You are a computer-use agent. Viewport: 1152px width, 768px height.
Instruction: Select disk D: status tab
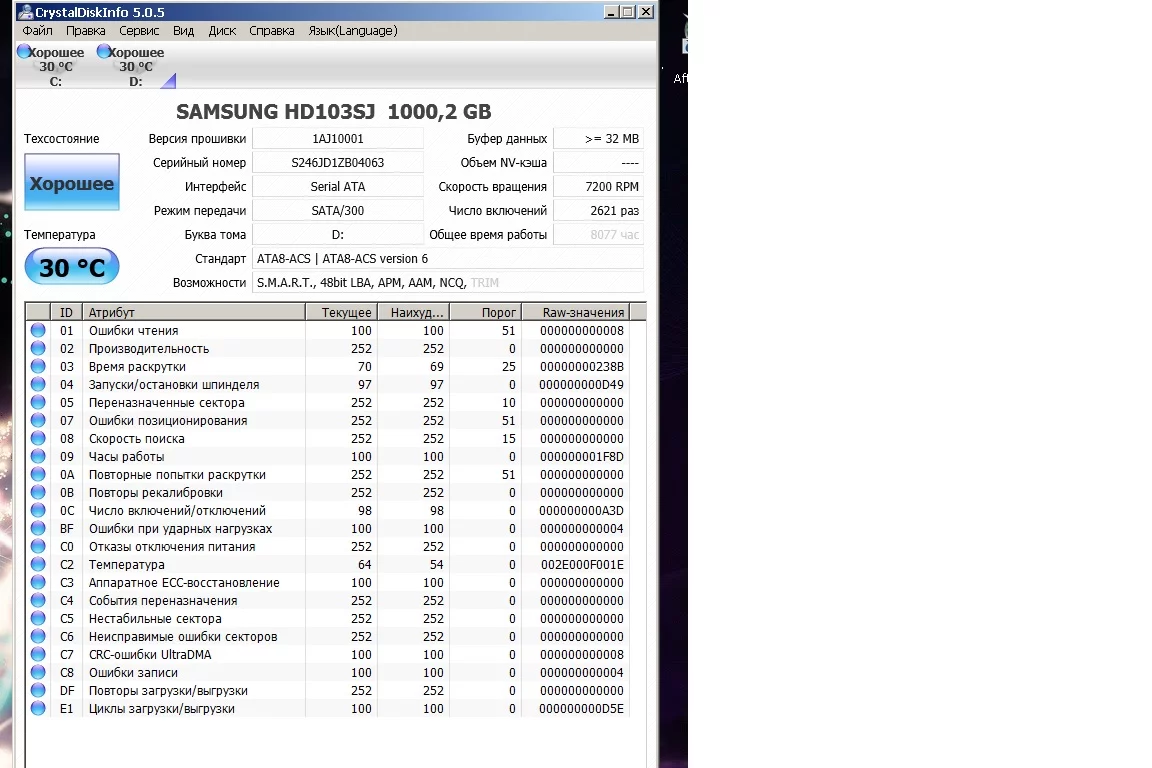pos(132,66)
